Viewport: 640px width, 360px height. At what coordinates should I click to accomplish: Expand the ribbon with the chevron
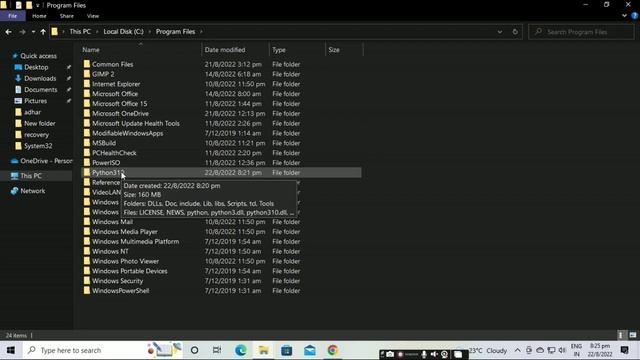(x=624, y=16)
